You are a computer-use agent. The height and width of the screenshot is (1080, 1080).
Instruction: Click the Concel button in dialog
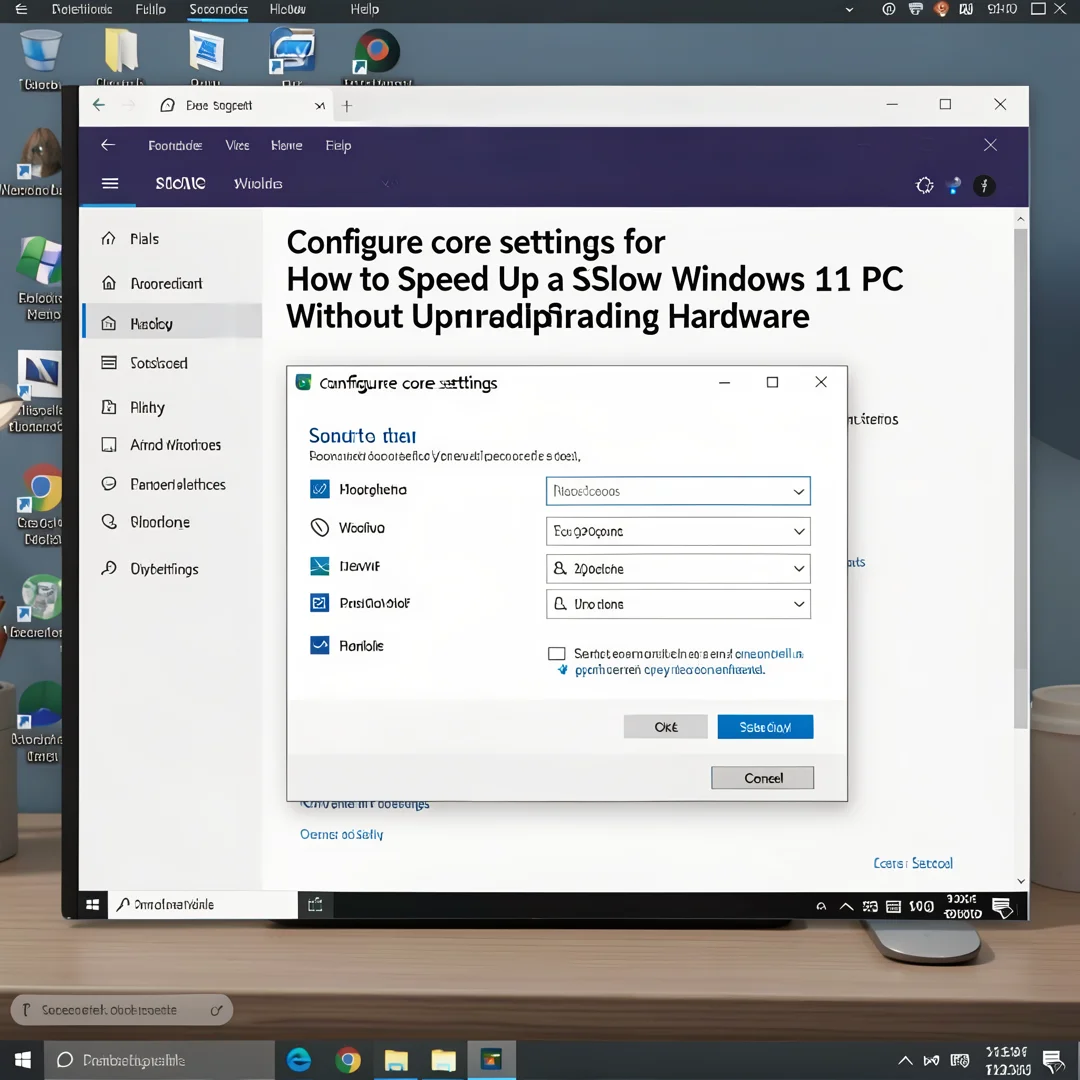coord(762,778)
